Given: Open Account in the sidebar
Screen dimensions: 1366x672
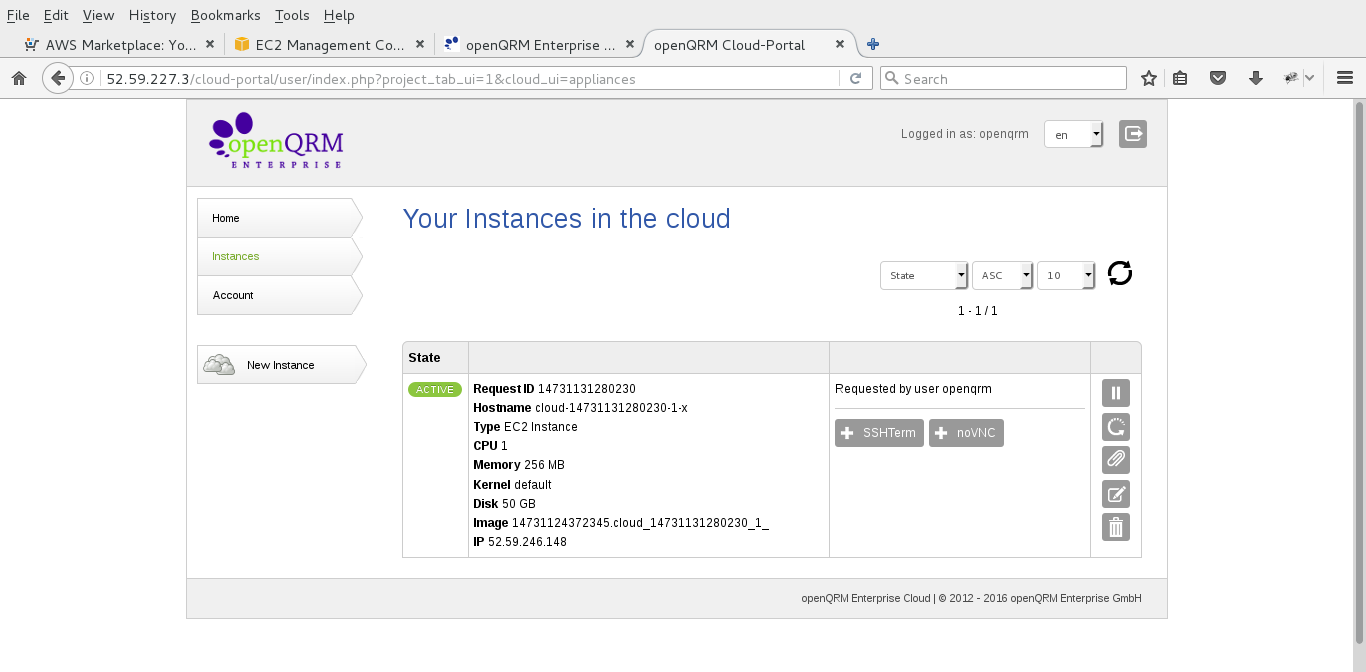Looking at the screenshot, I should click(279, 295).
